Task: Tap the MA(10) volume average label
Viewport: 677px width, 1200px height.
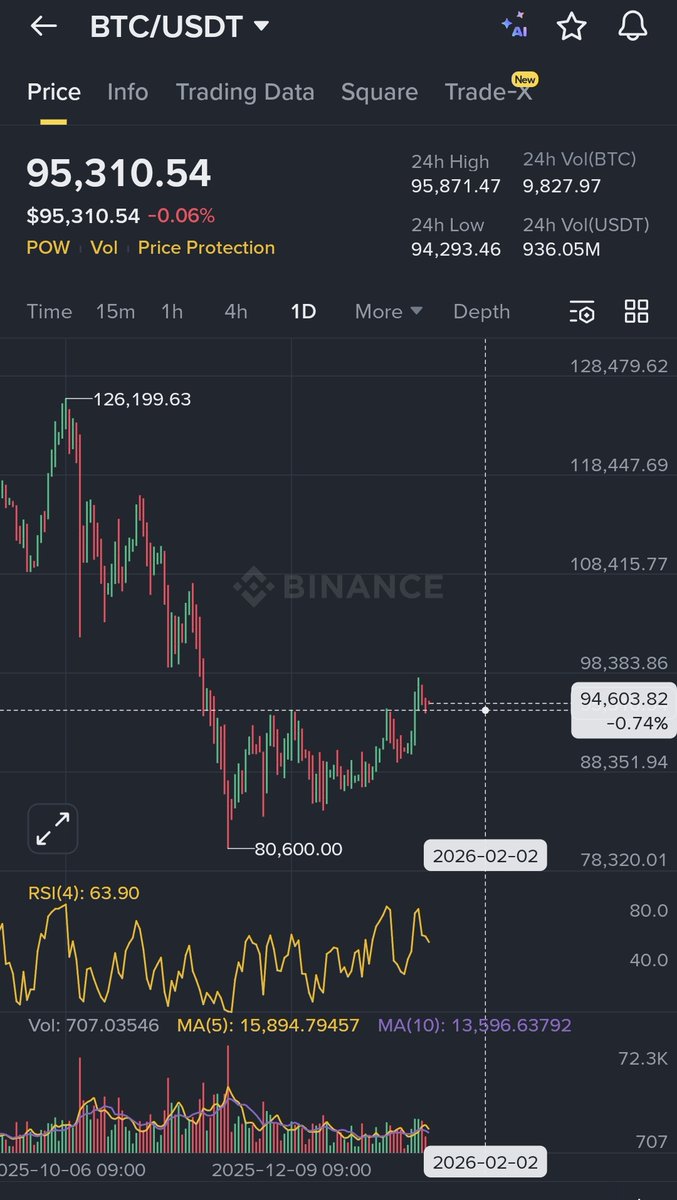Action: click(x=475, y=1026)
